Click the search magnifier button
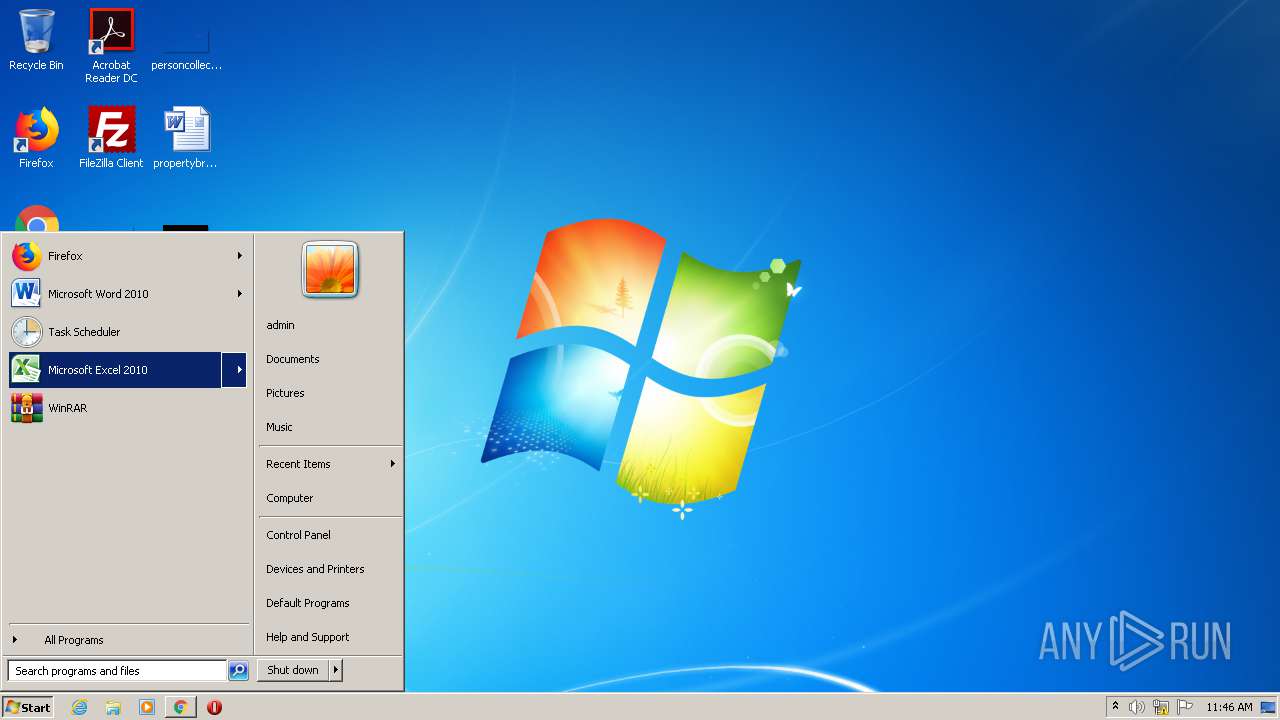 click(238, 671)
